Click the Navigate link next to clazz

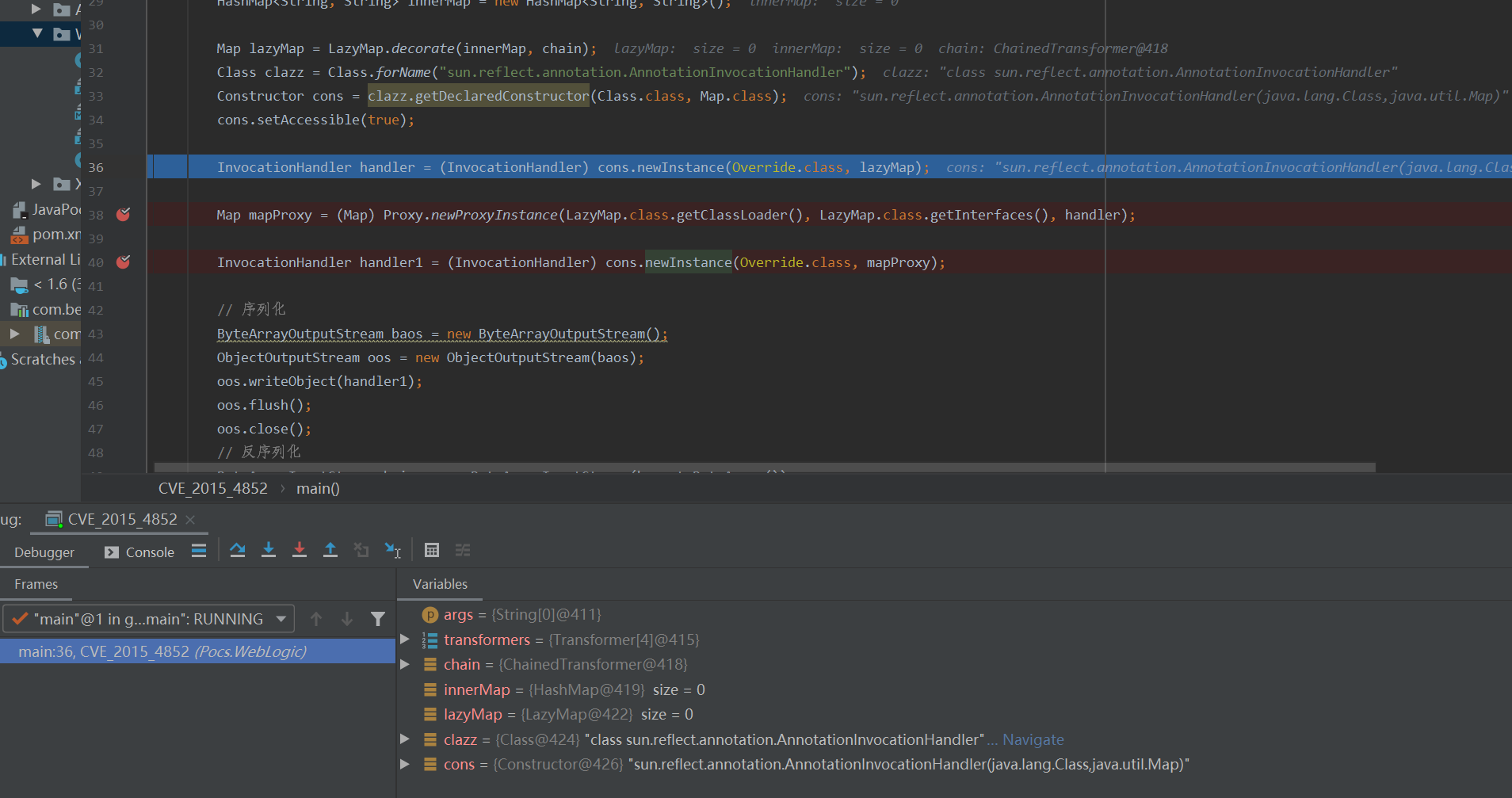click(1033, 739)
